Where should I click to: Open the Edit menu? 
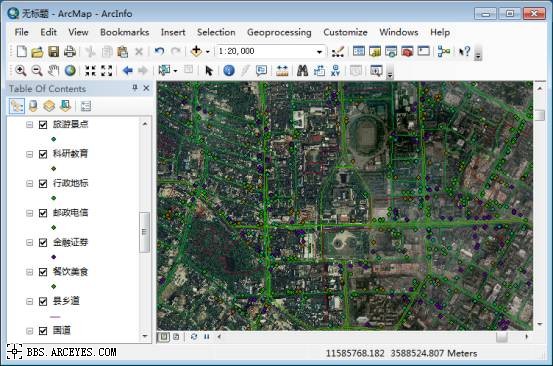(x=48, y=32)
